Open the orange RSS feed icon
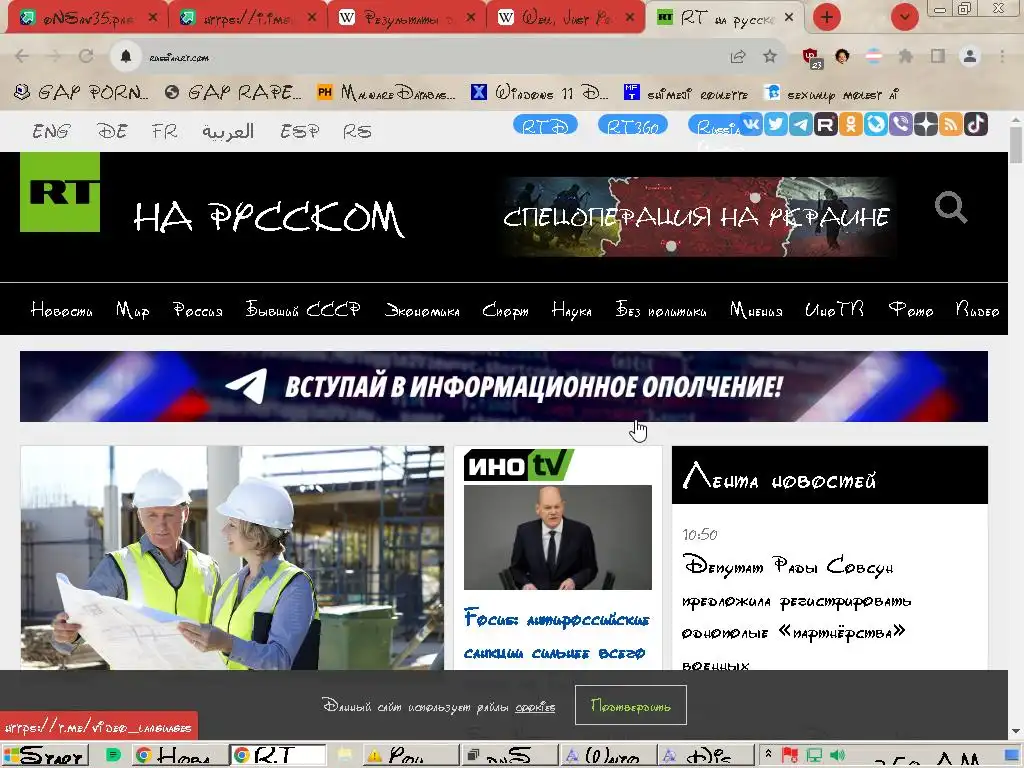Image resolution: width=1024 pixels, height=768 pixels. (x=950, y=124)
